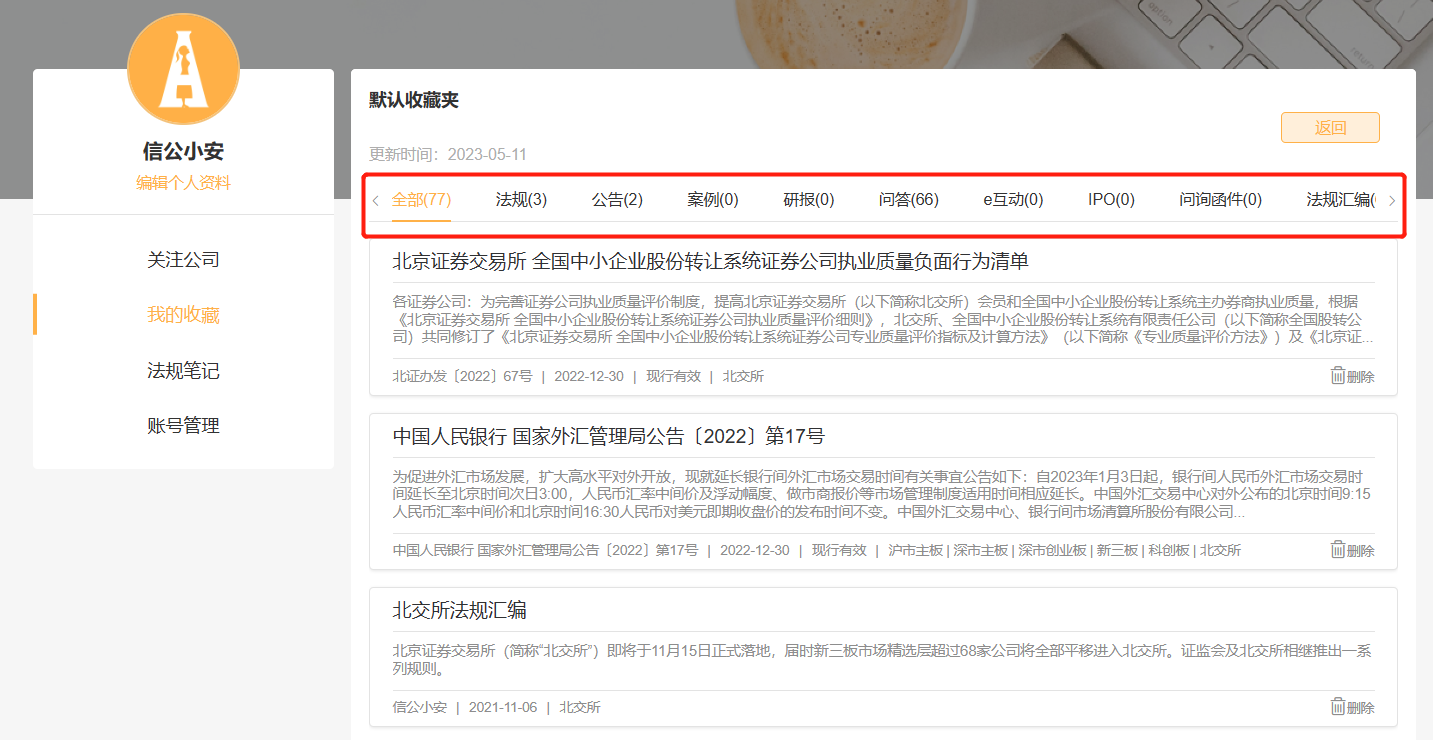Viewport: 1433px width, 740px height.
Task: Click the 默认收藏夹 heading
Action: coord(414,100)
